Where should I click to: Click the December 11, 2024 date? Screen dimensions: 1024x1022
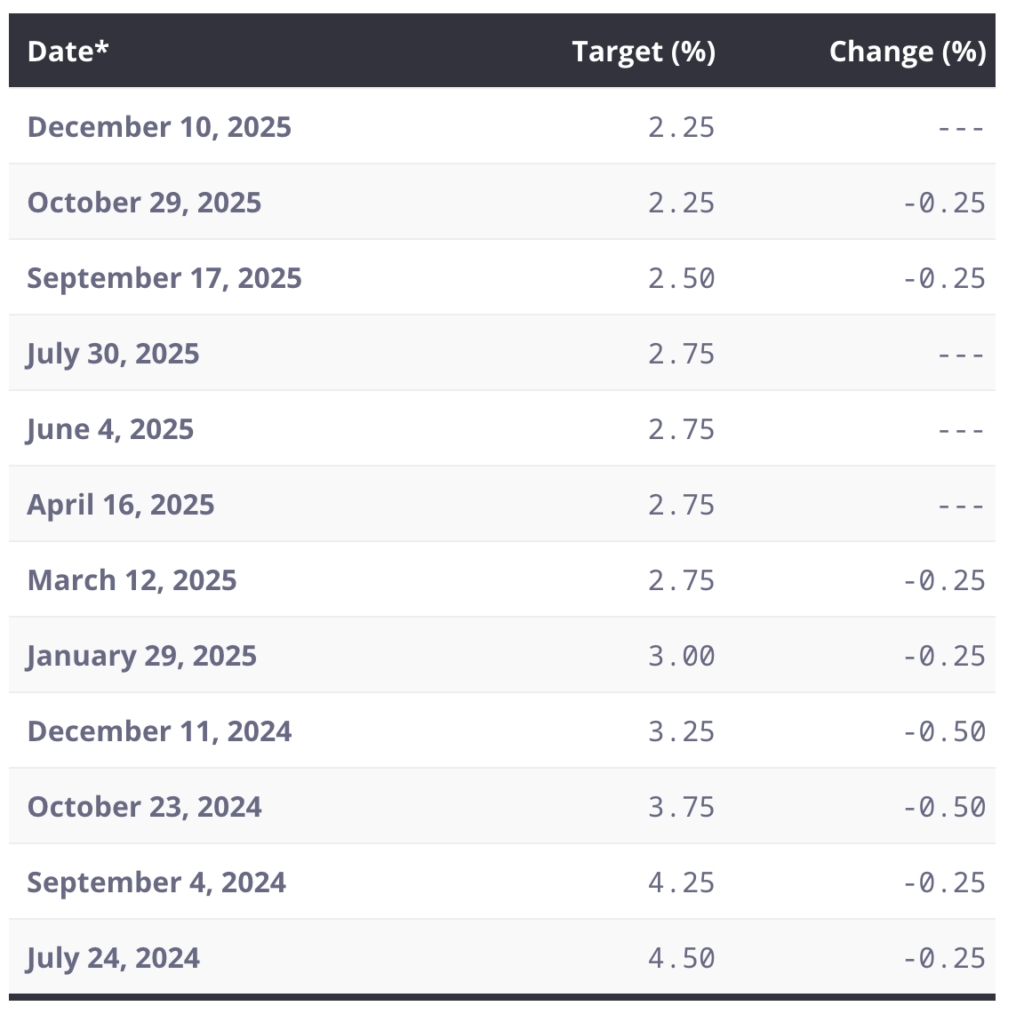pyautogui.click(x=159, y=731)
